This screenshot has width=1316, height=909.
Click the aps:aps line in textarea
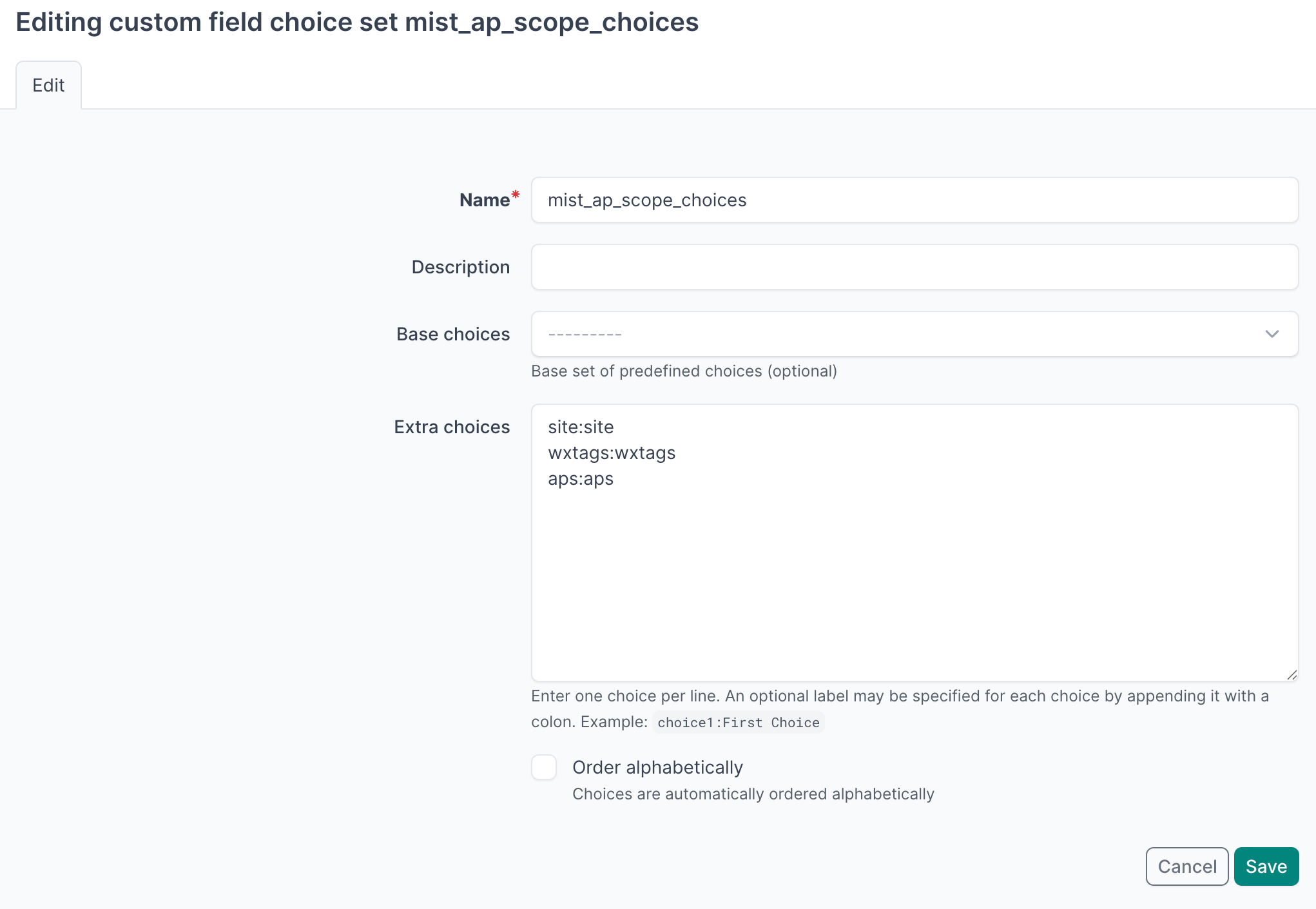tap(581, 478)
